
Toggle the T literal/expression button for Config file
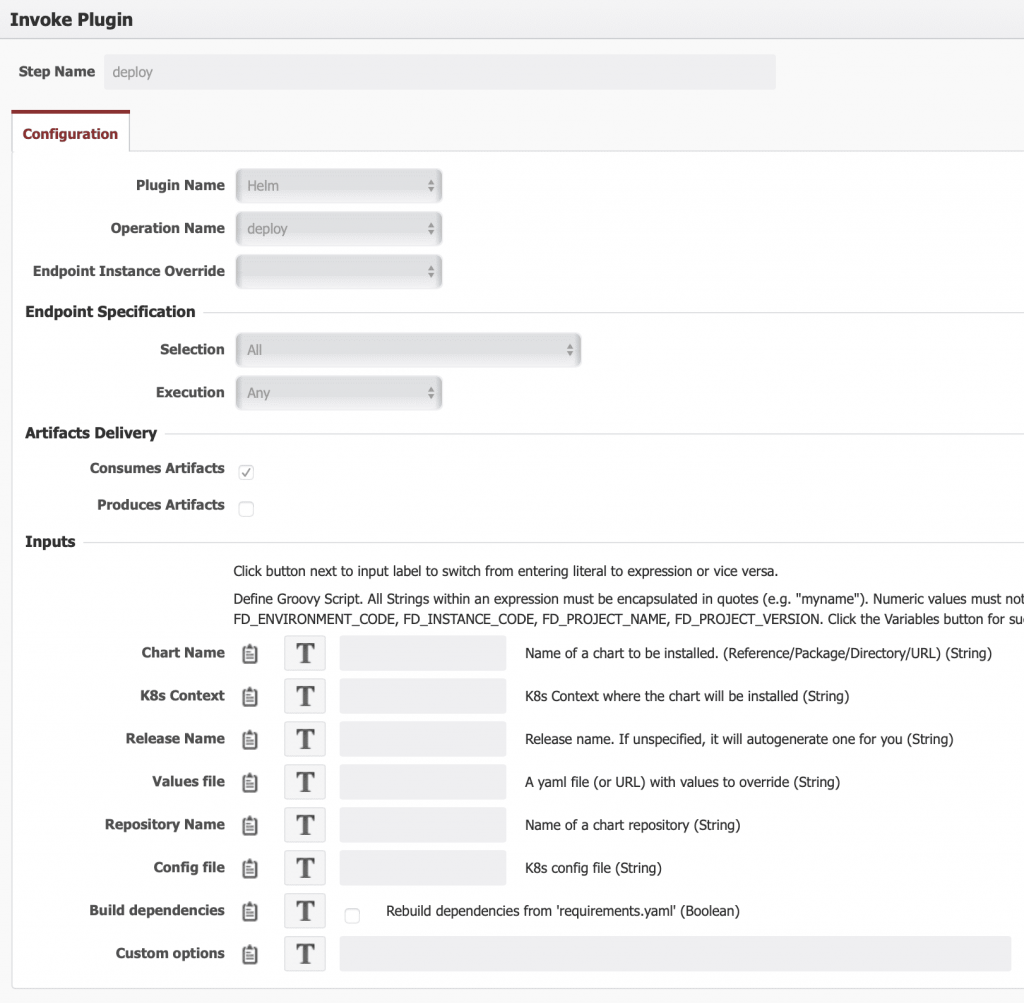click(x=305, y=869)
